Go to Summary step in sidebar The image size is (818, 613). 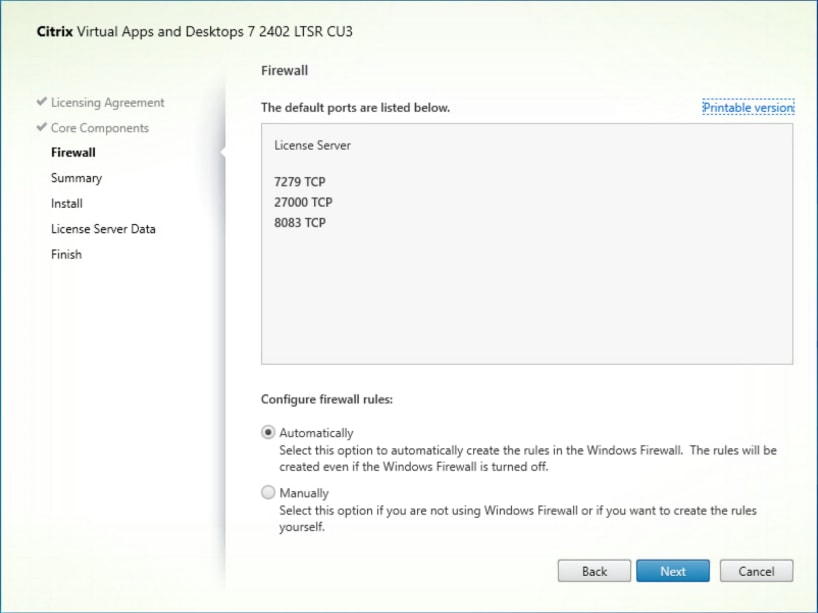click(x=76, y=178)
